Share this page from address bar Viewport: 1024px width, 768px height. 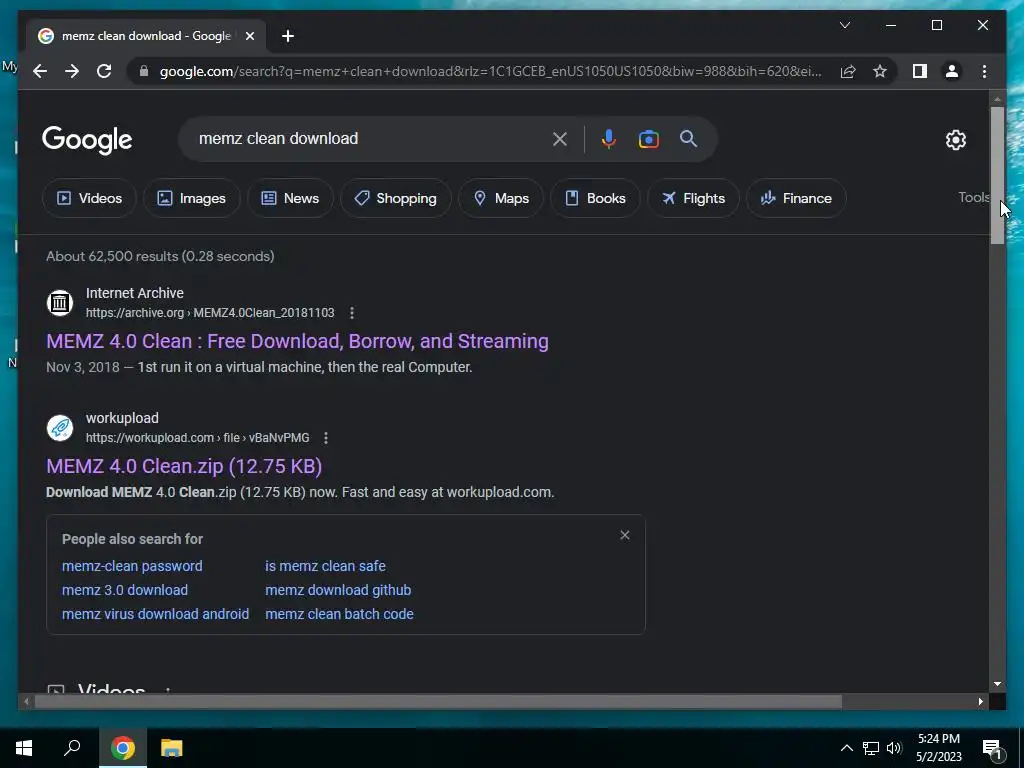click(x=848, y=71)
